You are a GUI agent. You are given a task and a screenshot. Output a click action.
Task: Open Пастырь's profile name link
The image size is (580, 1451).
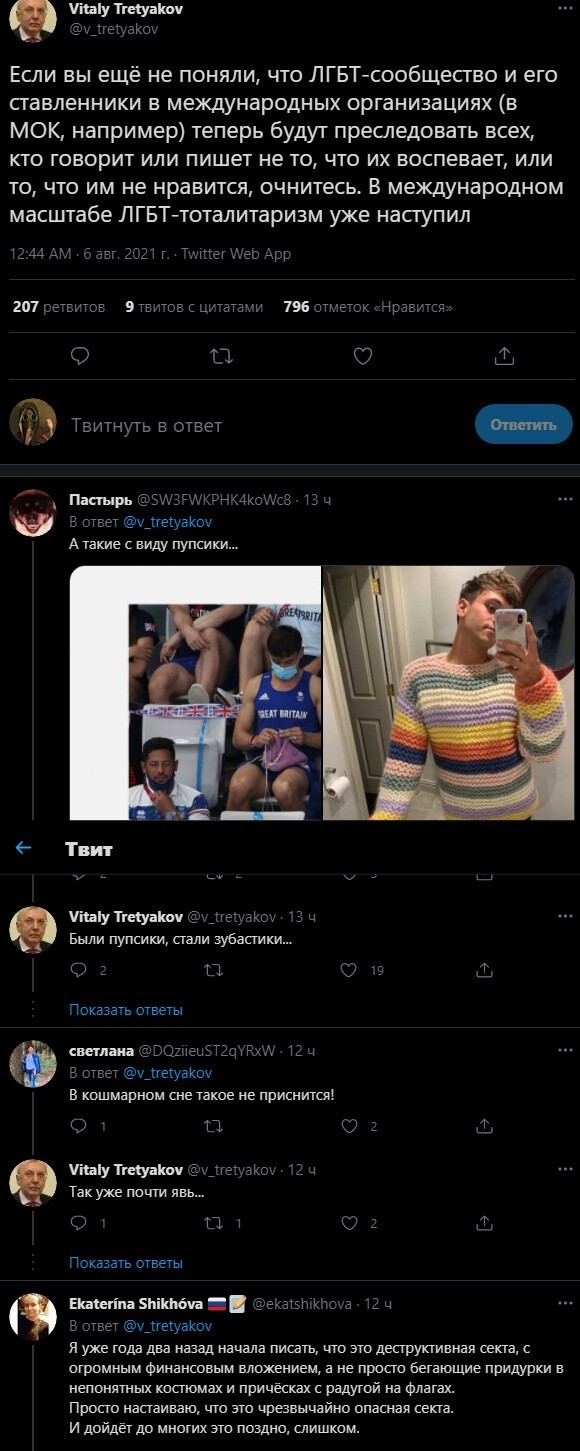click(99, 499)
